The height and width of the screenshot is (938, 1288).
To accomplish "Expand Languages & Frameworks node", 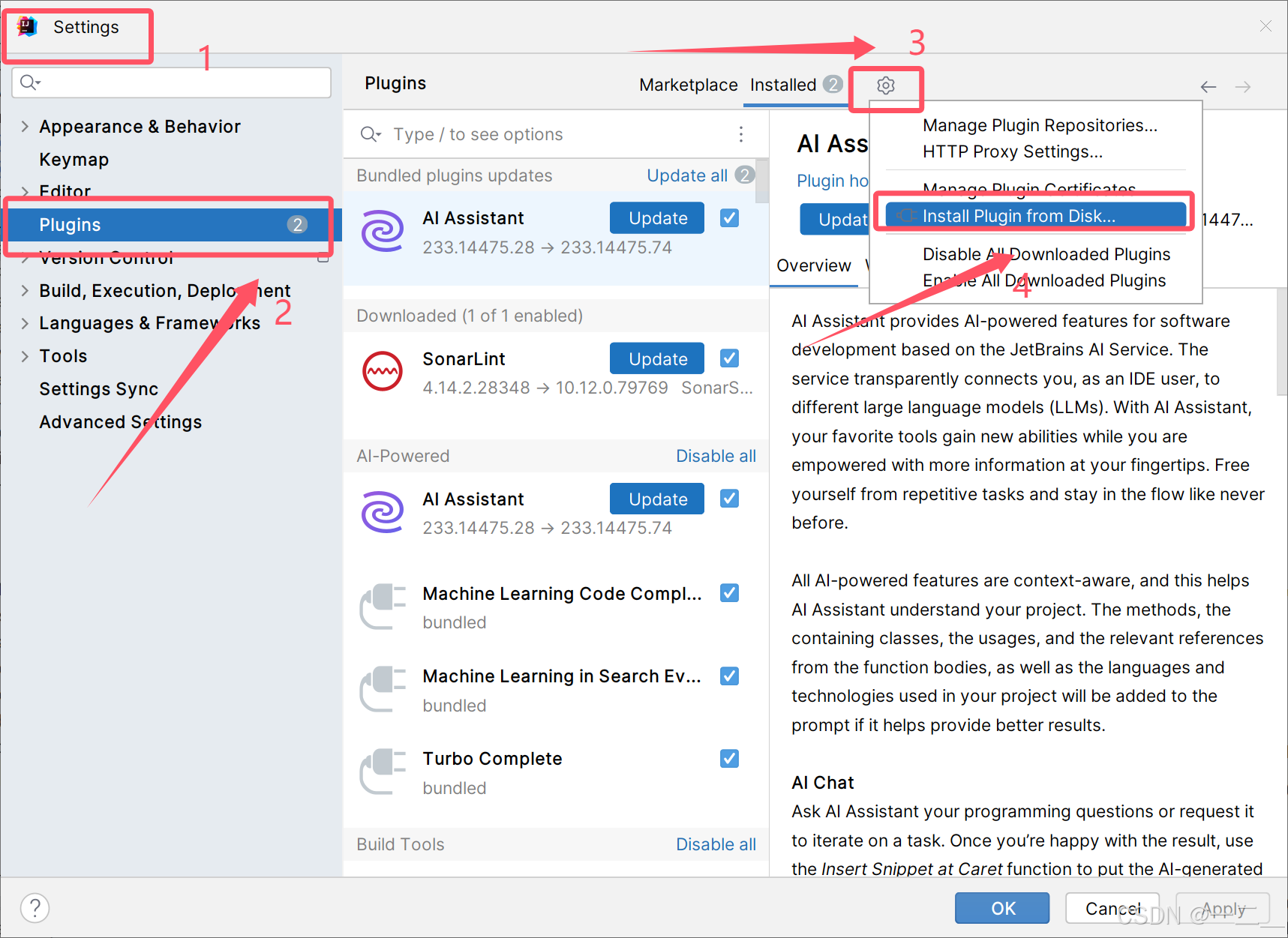I will point(25,323).
